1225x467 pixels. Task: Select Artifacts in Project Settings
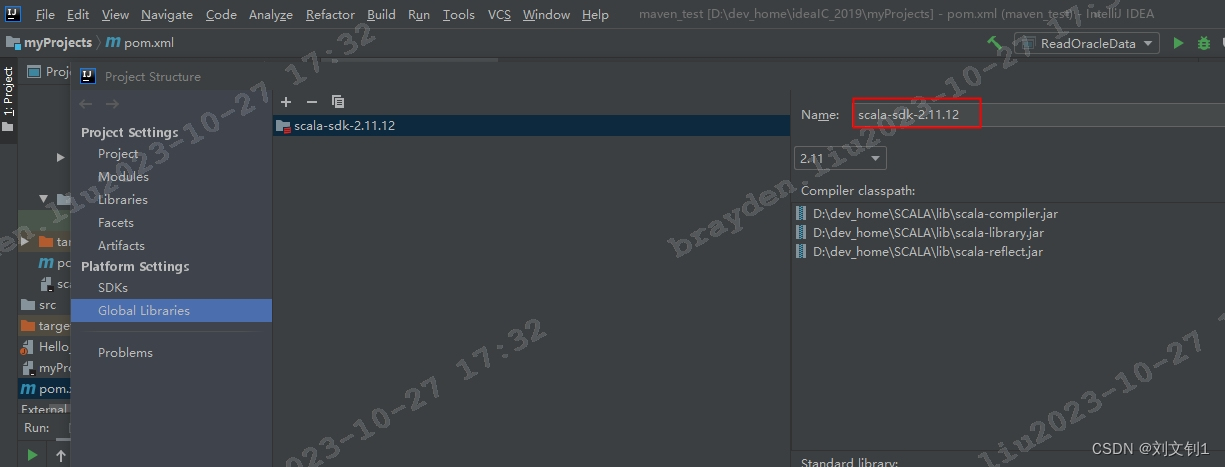point(121,246)
